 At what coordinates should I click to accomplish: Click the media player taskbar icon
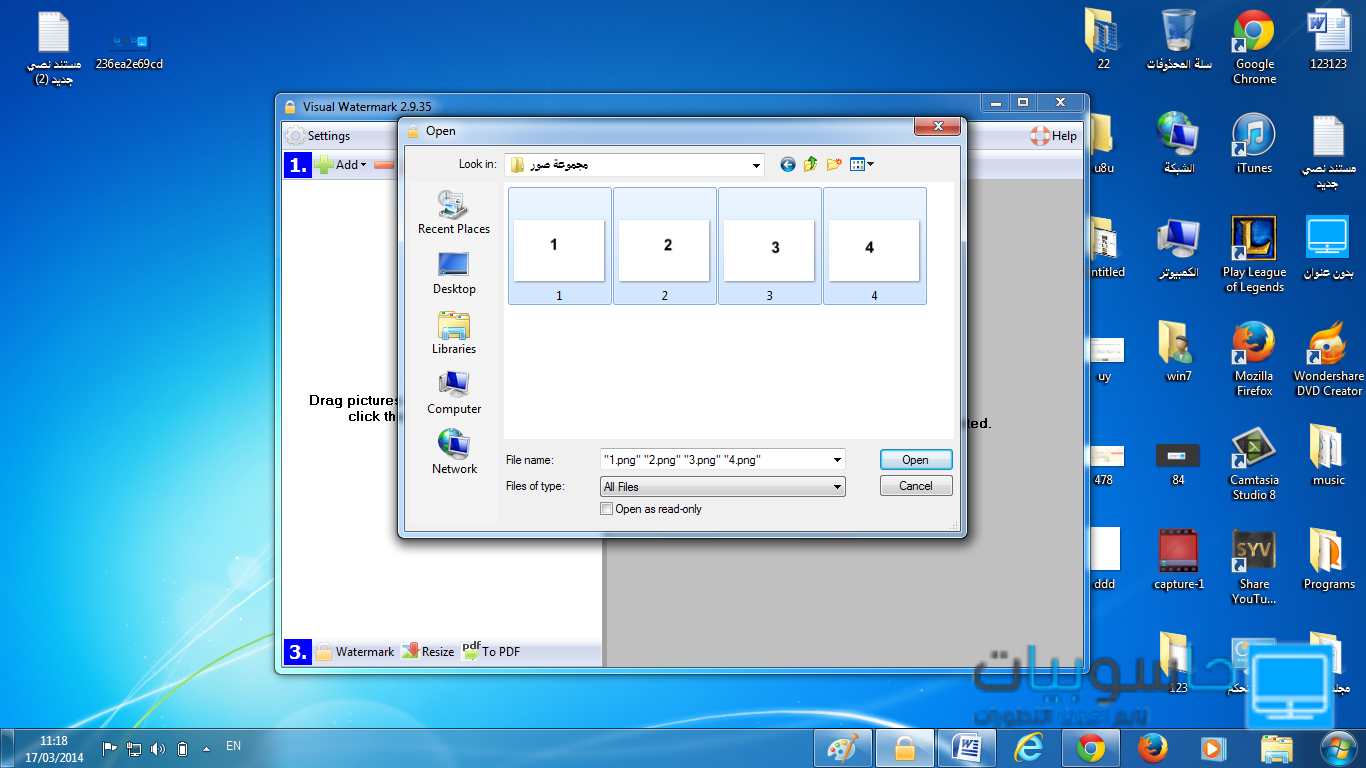click(x=1213, y=748)
